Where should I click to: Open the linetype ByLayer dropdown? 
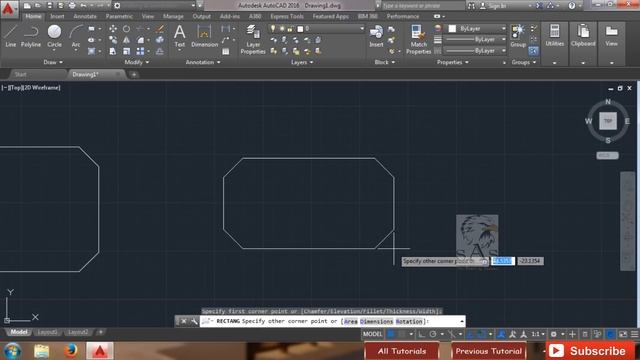pyautogui.click(x=475, y=51)
